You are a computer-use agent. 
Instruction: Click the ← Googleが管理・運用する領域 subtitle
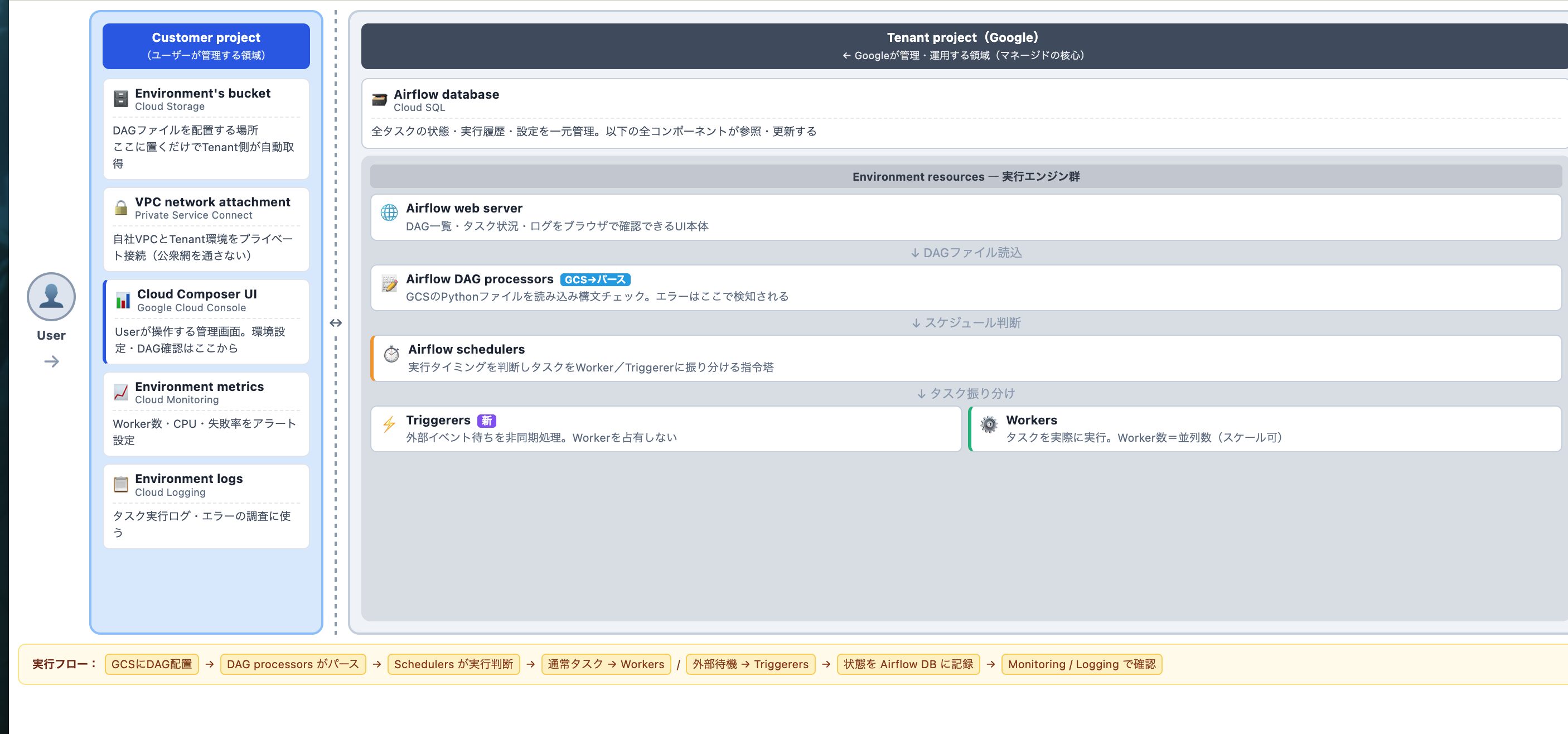[x=963, y=55]
